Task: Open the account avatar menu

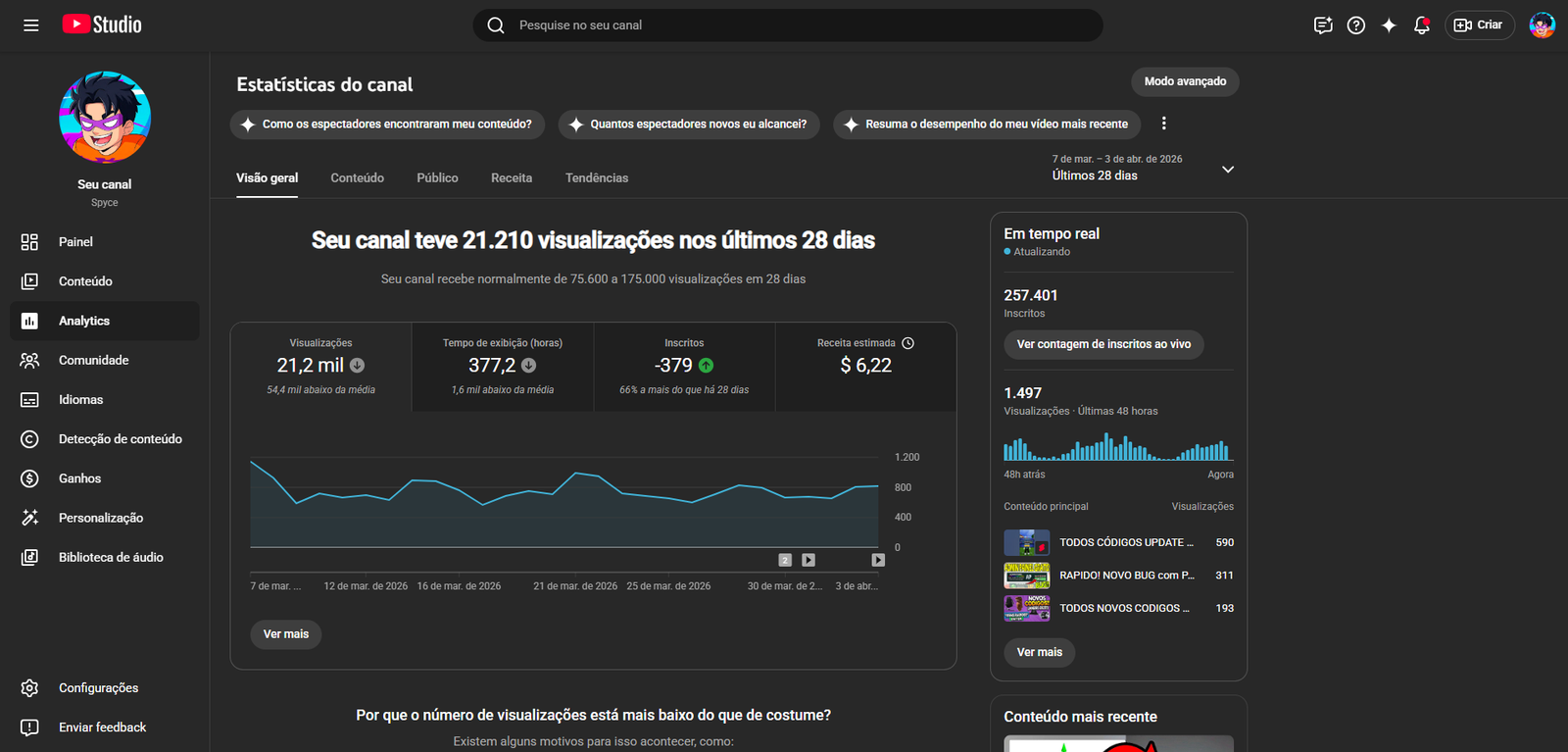Action: click(x=1542, y=25)
